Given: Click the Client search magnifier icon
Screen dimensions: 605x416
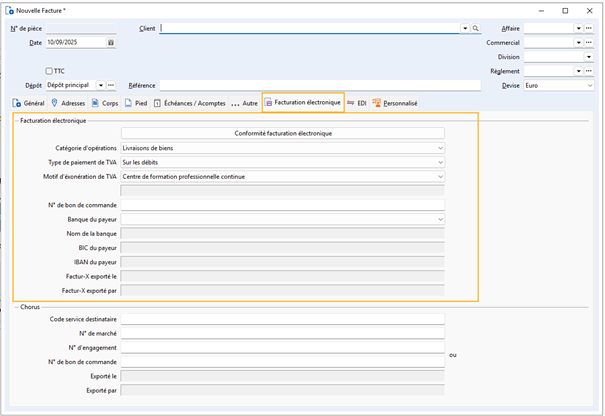Looking at the screenshot, I should (475, 29).
